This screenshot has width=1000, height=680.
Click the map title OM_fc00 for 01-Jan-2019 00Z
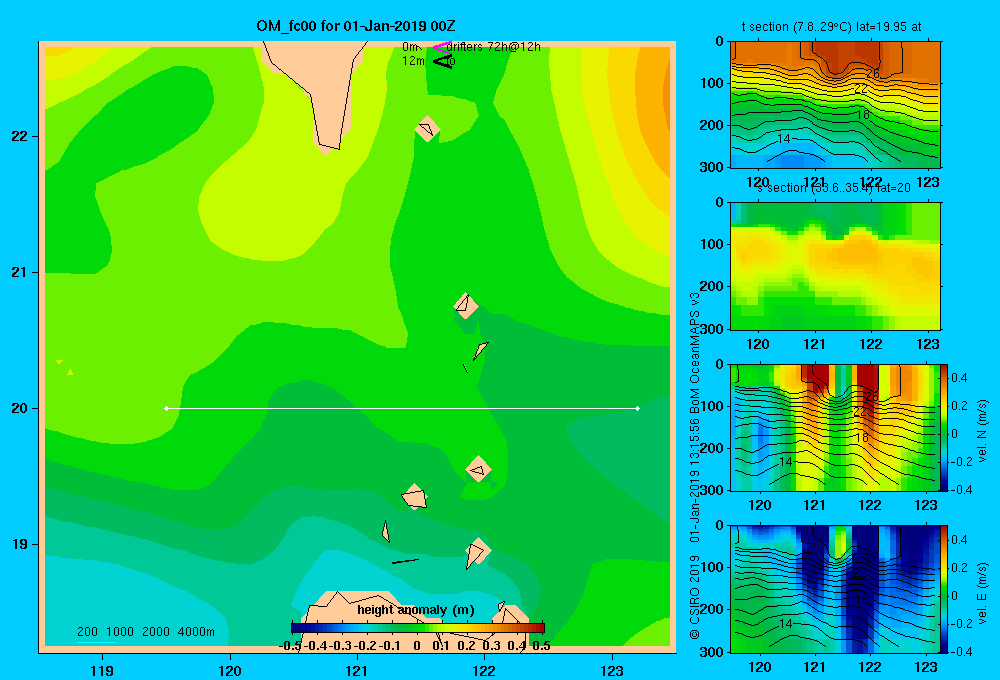coord(356,26)
